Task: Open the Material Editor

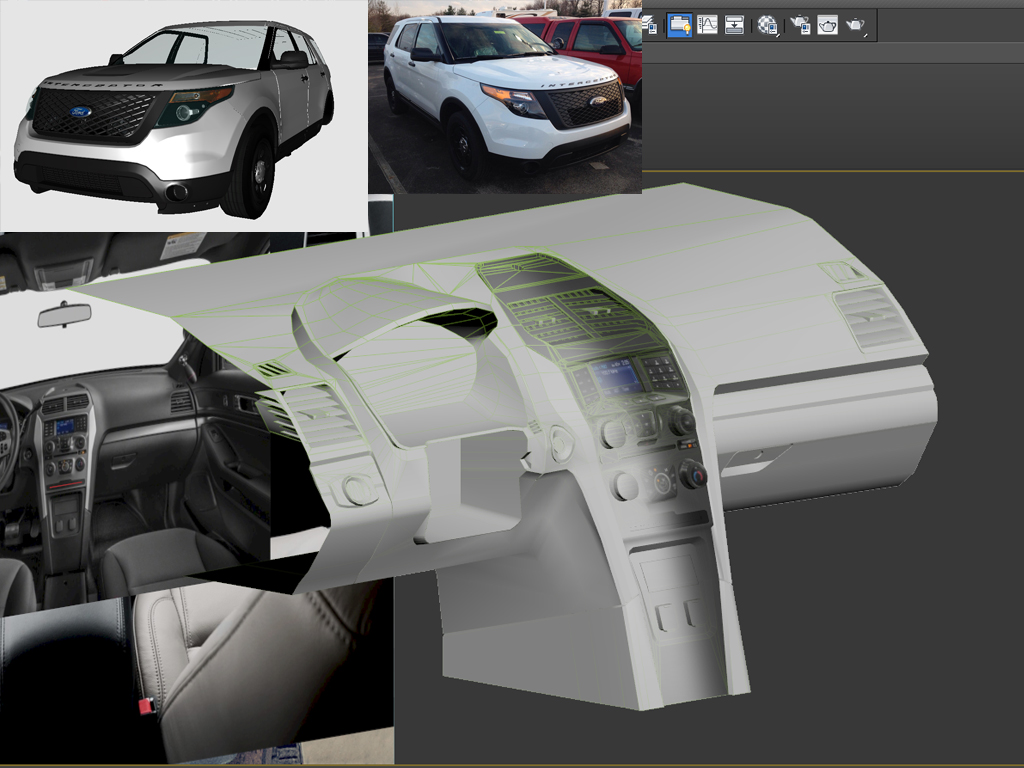Action: tap(767, 25)
